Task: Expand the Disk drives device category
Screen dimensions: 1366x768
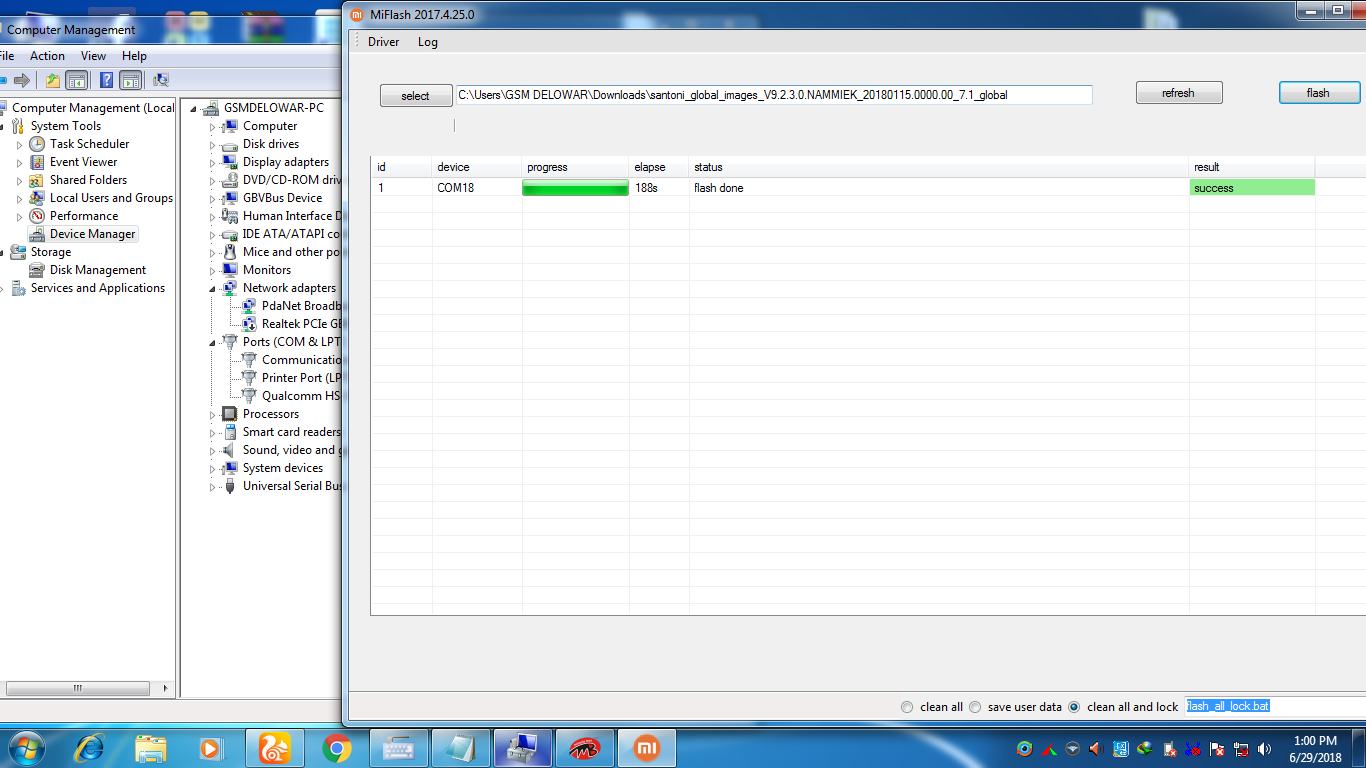Action: coord(212,145)
